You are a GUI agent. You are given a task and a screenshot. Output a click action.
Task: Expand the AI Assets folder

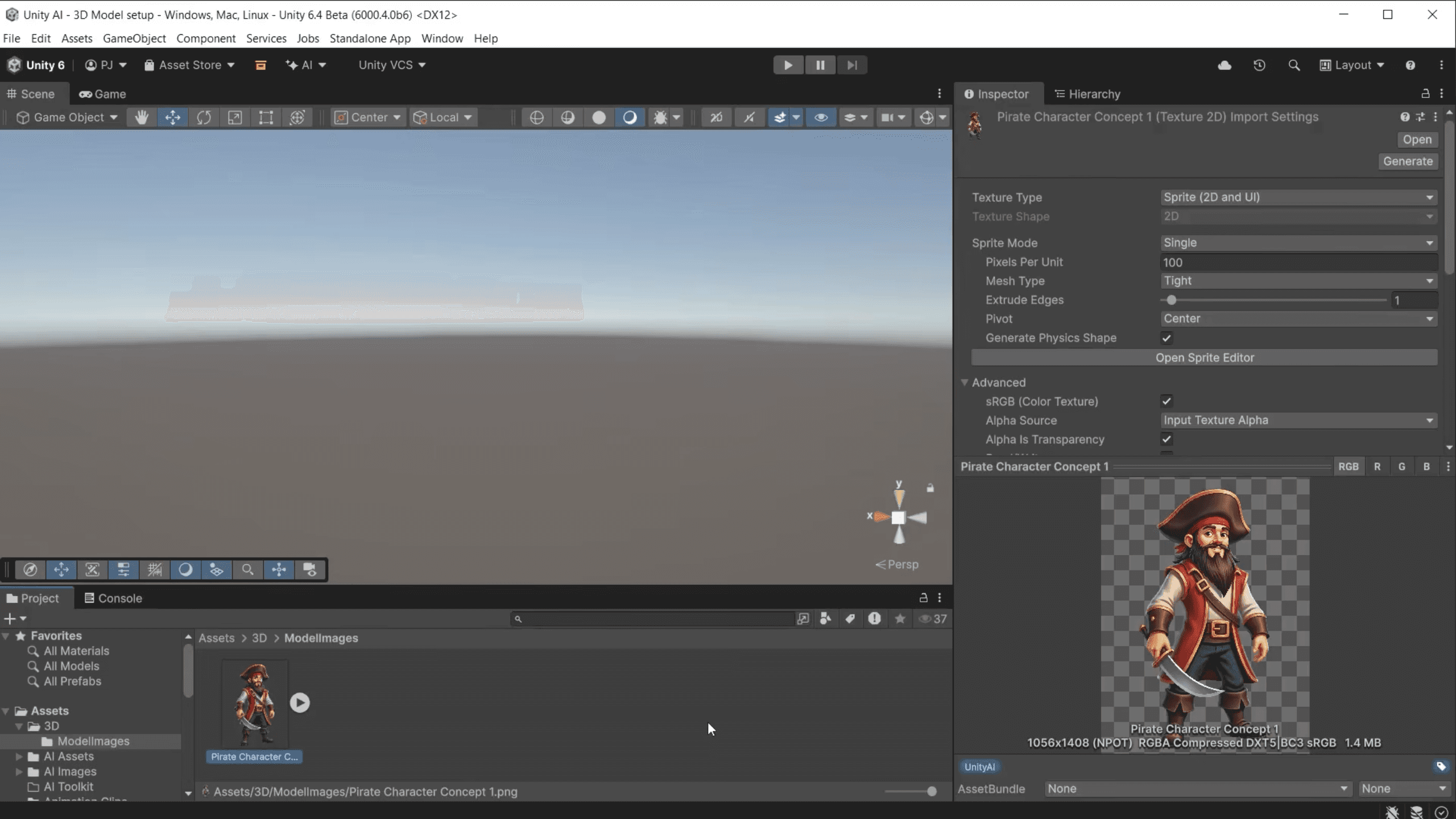click(19, 756)
